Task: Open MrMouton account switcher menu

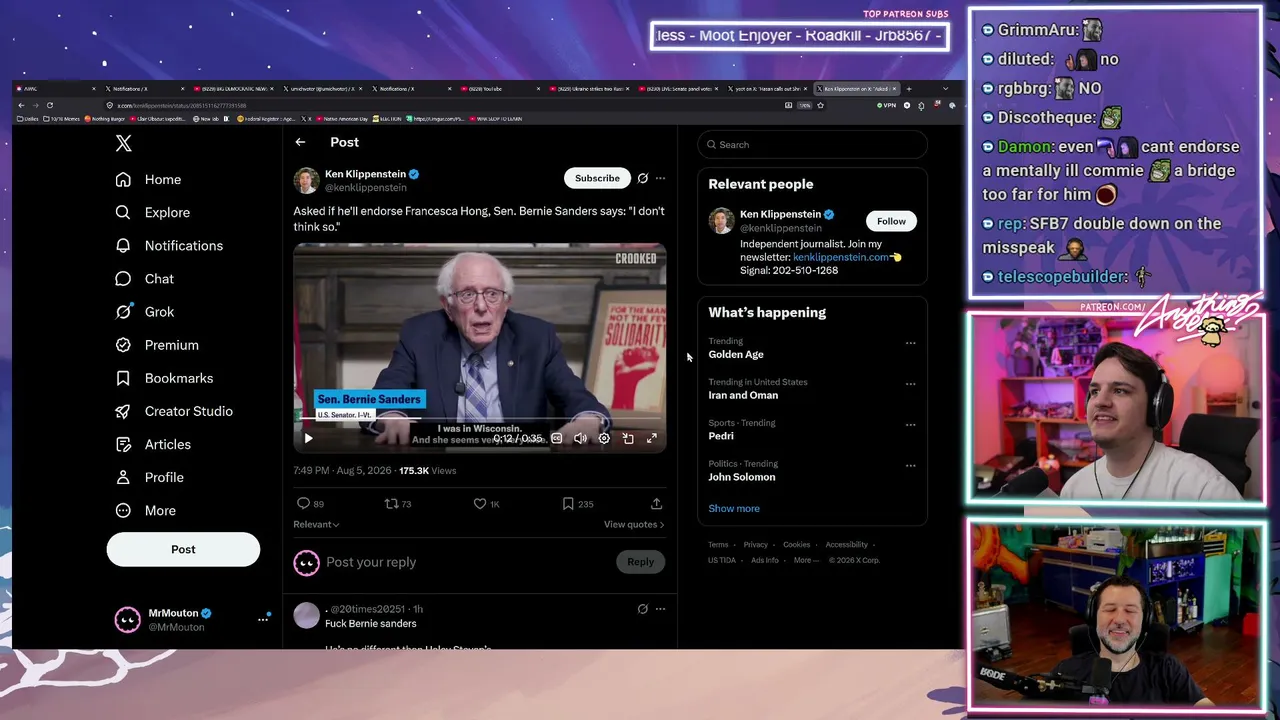Action: tap(263, 620)
